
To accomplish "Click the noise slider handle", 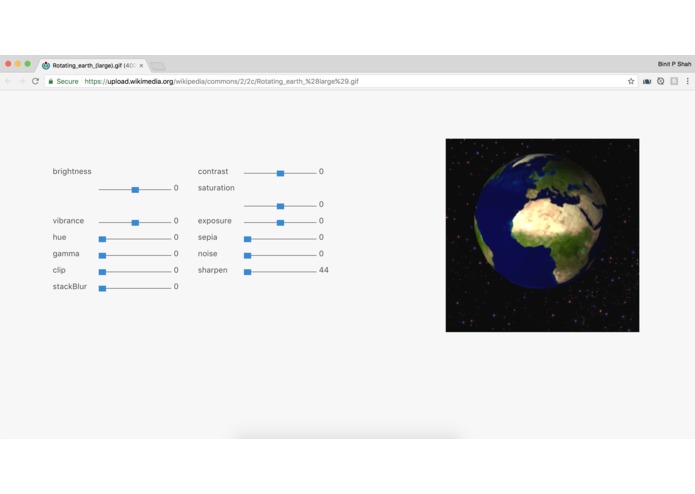I will [x=248, y=256].
